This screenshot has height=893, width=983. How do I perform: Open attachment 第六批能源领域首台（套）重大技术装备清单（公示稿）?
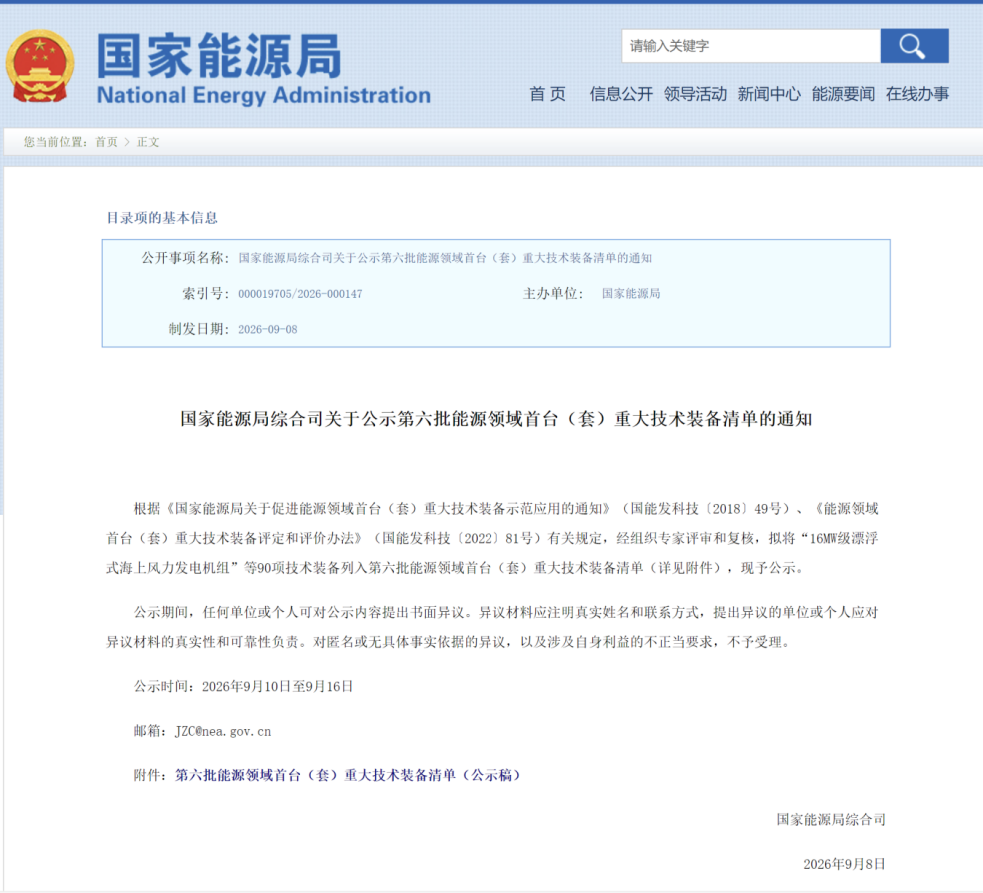[347, 775]
